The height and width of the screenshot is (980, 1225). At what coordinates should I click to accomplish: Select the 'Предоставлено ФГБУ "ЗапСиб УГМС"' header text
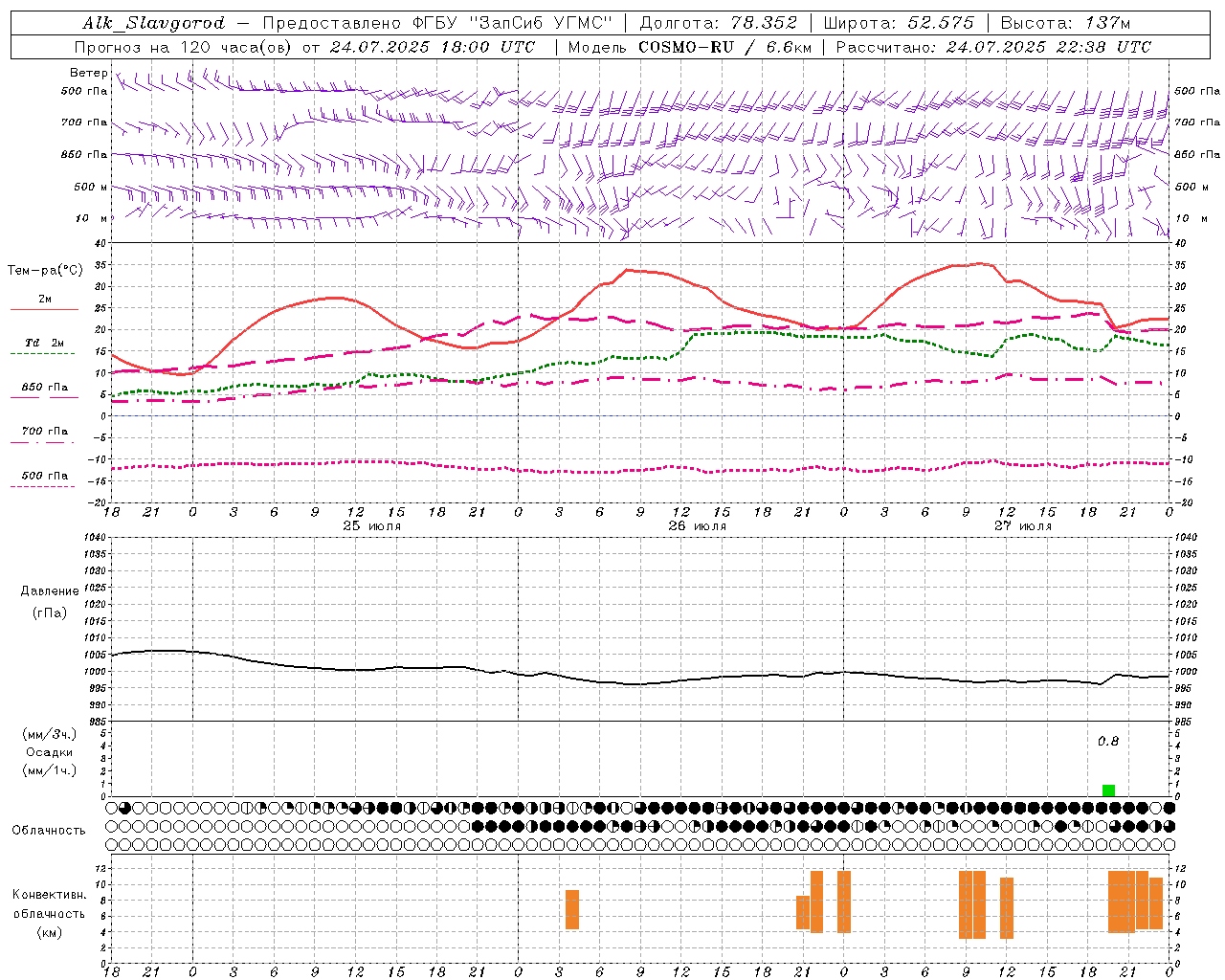click(x=437, y=23)
